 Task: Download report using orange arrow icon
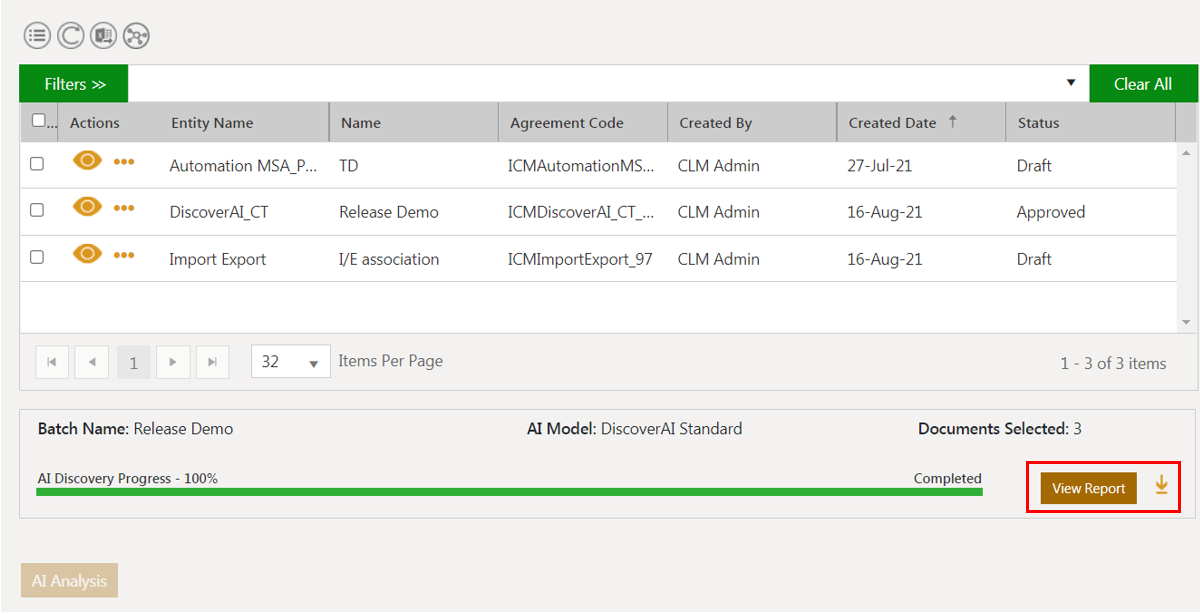click(1161, 486)
